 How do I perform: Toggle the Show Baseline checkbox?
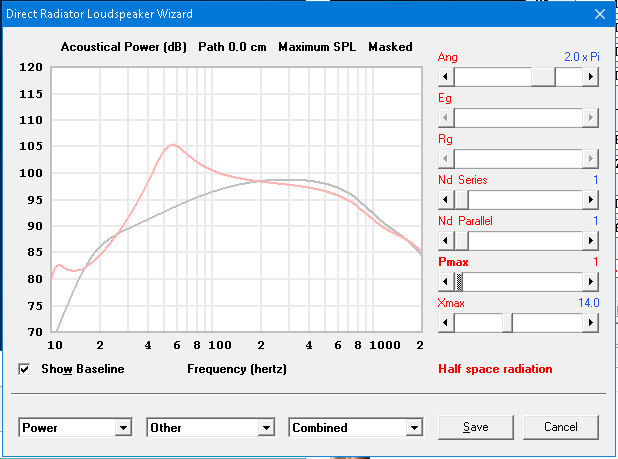[x=24, y=369]
